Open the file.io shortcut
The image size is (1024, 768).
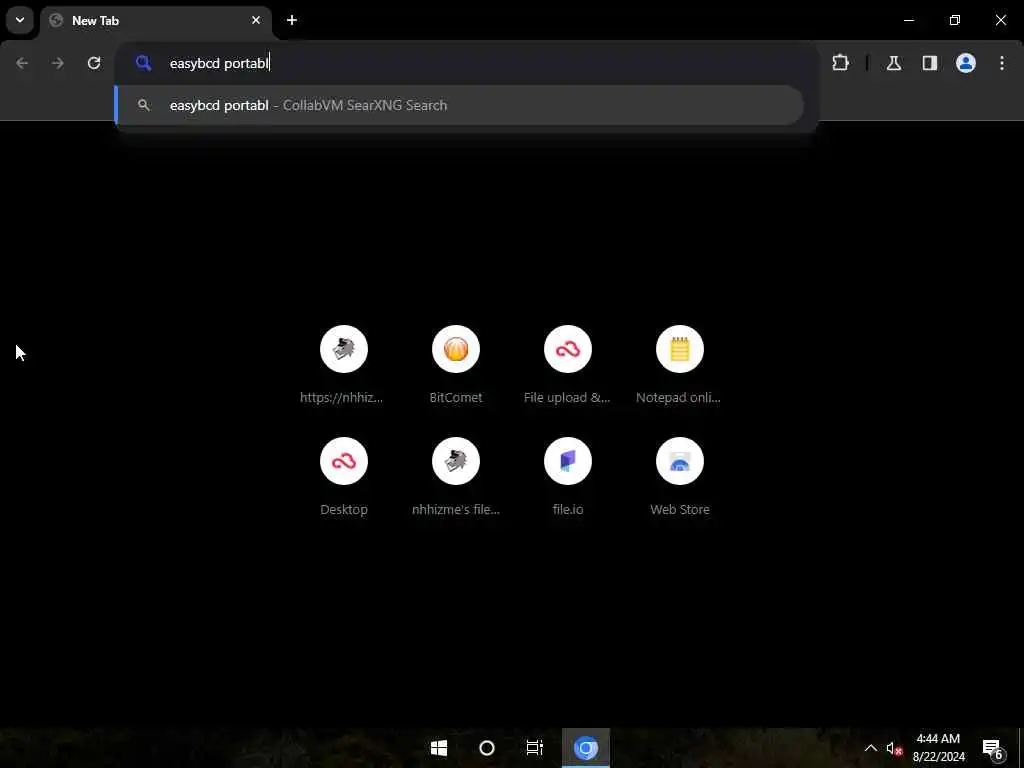(x=568, y=477)
